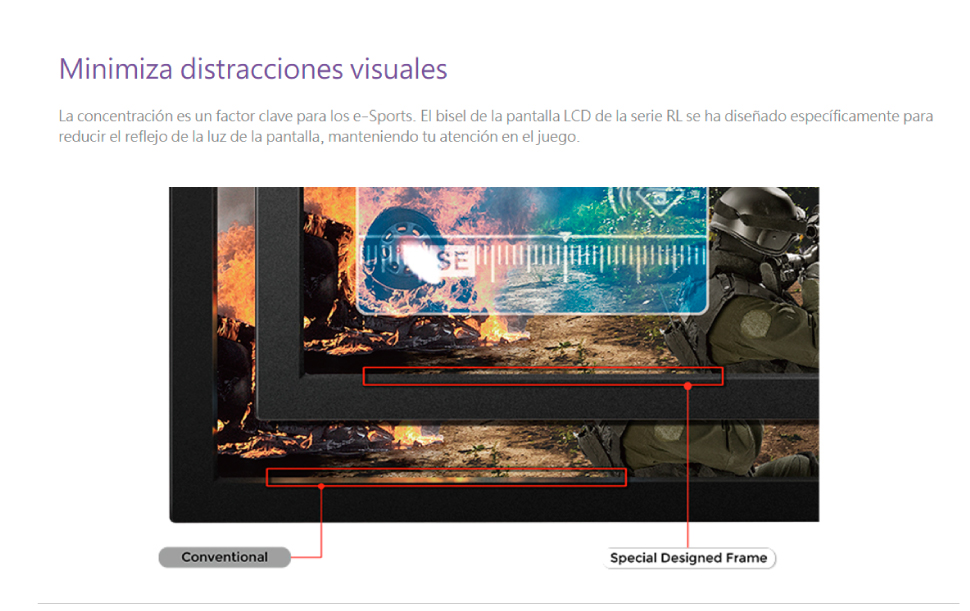Click the round patch on the soldier's shoulder
The height and width of the screenshot is (611, 970).
click(x=755, y=322)
